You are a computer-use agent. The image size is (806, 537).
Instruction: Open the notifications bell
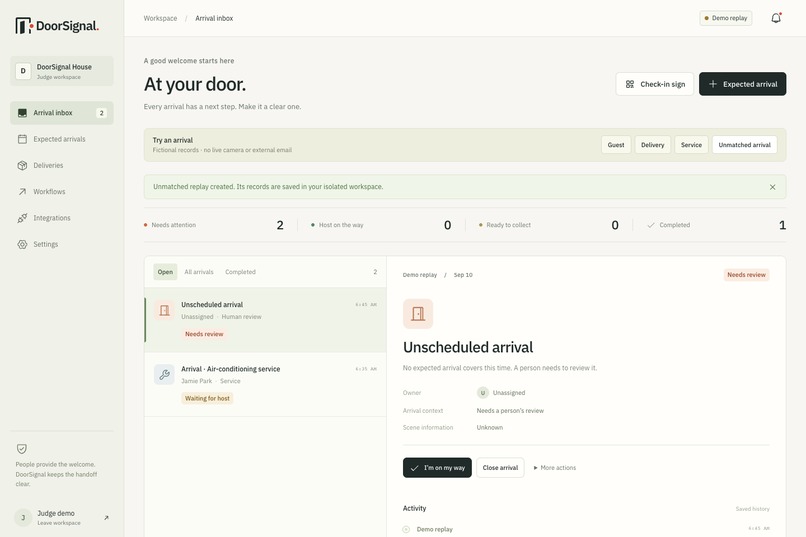coord(776,18)
